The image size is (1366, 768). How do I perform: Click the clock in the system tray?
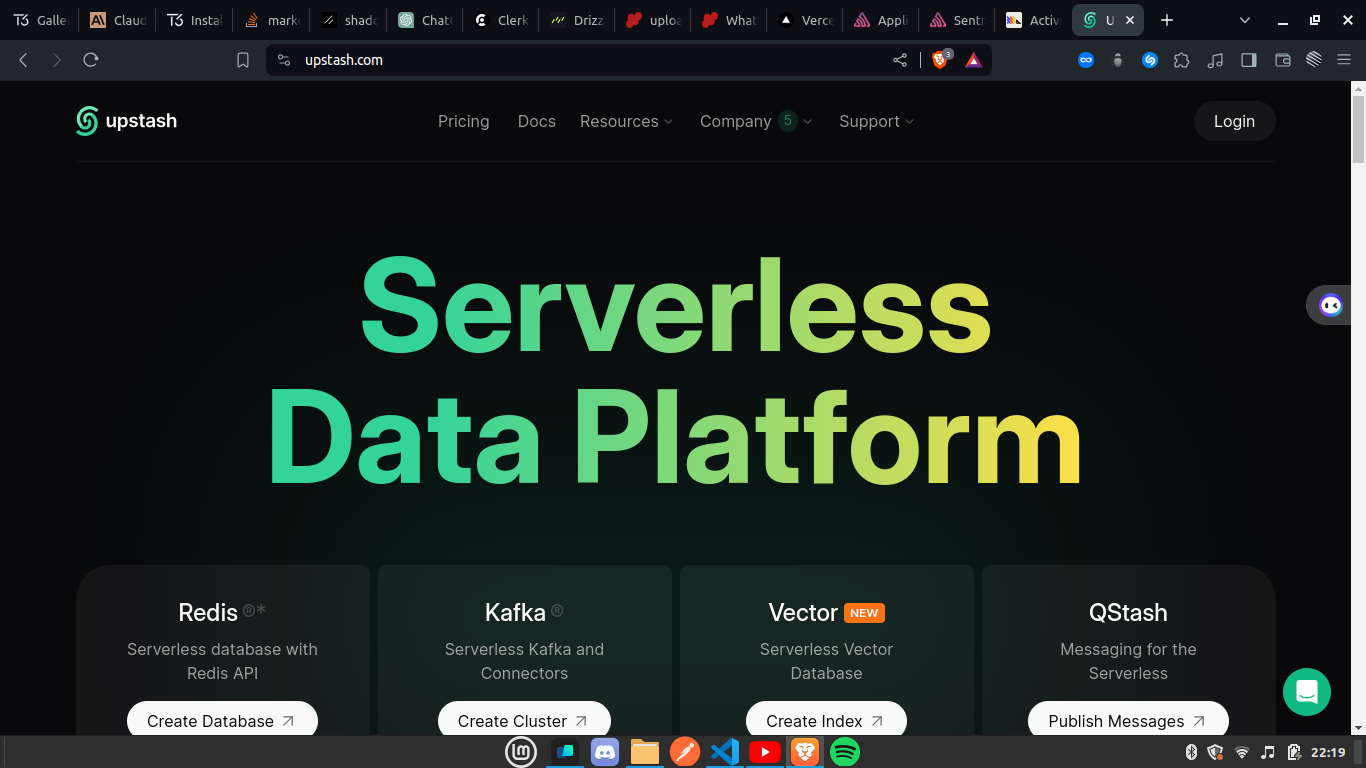click(1328, 752)
